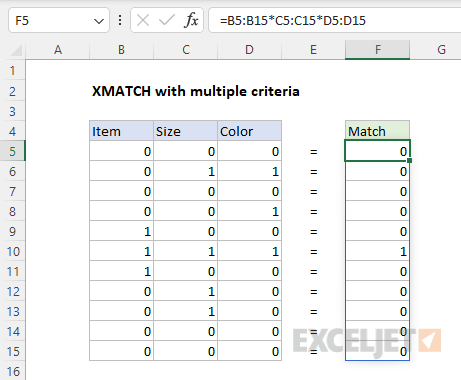Image resolution: width=461 pixels, height=380 pixels.
Task: Select cell F7 in Match column
Action: coord(377,191)
